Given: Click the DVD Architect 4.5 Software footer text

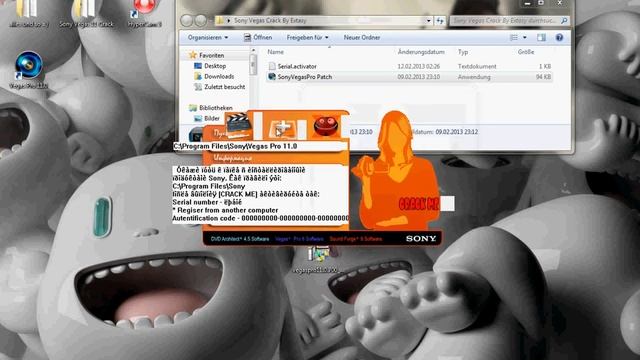Looking at the screenshot, I should pos(240,239).
